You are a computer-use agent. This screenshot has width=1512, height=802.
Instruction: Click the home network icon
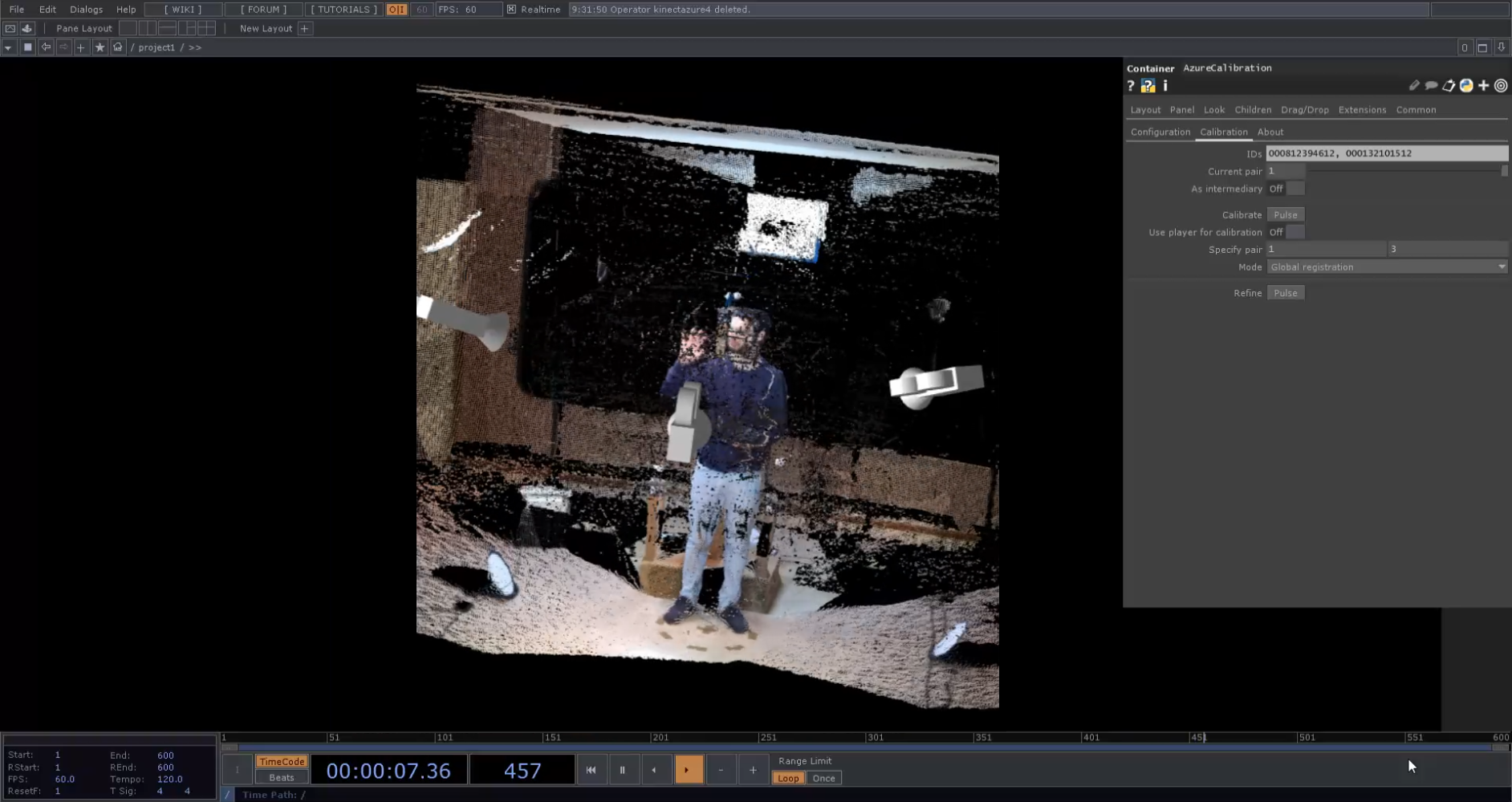tap(118, 47)
